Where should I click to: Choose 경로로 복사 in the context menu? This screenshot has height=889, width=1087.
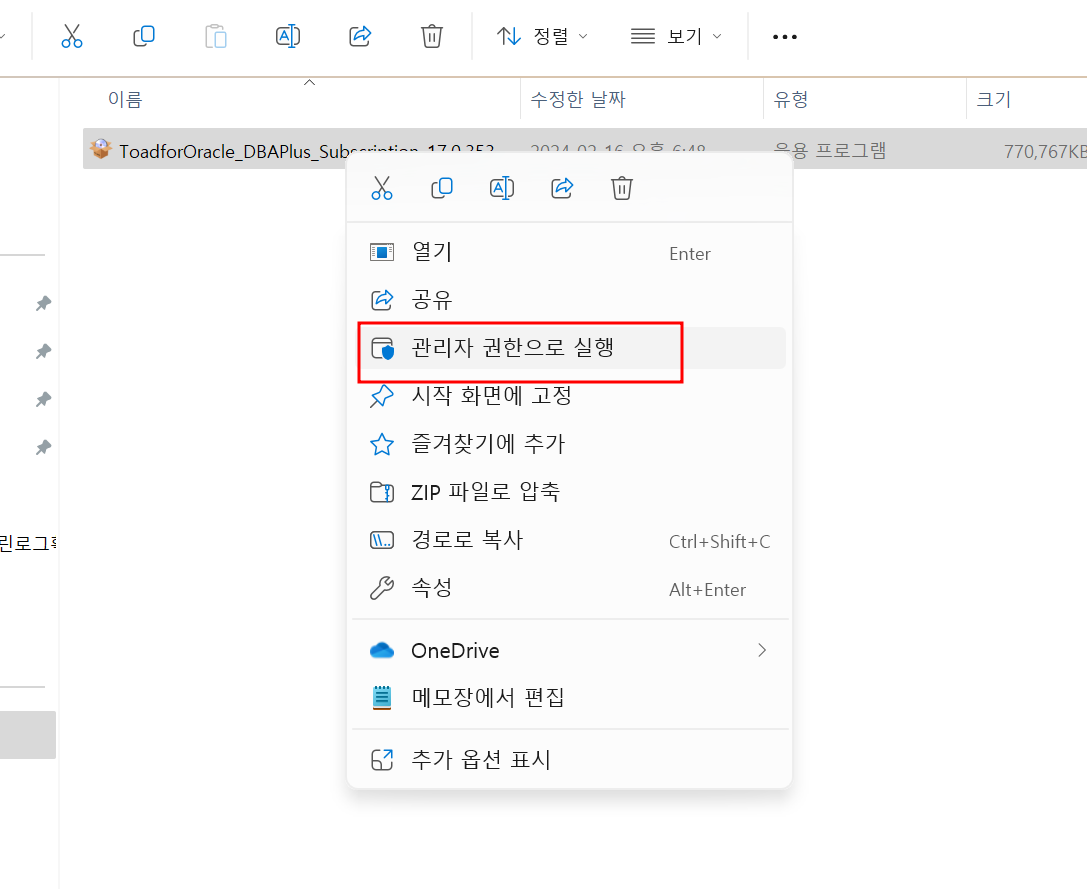[569, 540]
